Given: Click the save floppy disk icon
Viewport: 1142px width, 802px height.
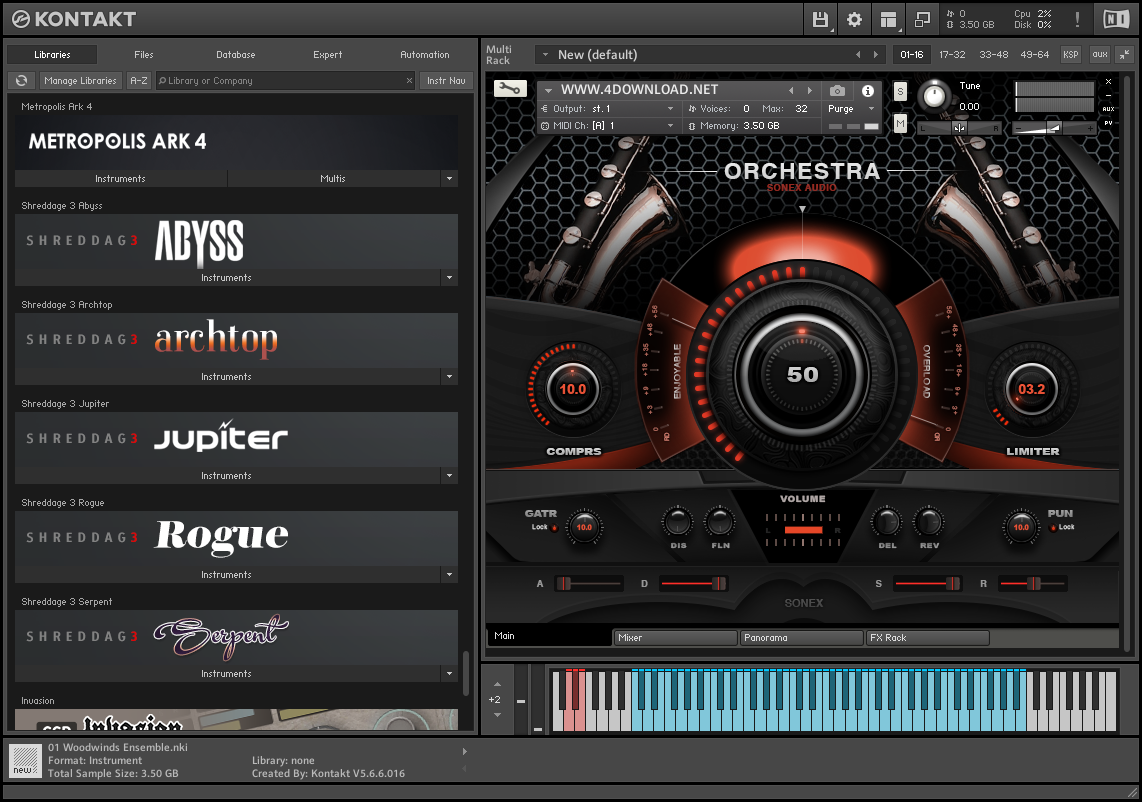Looking at the screenshot, I should pos(820,20).
